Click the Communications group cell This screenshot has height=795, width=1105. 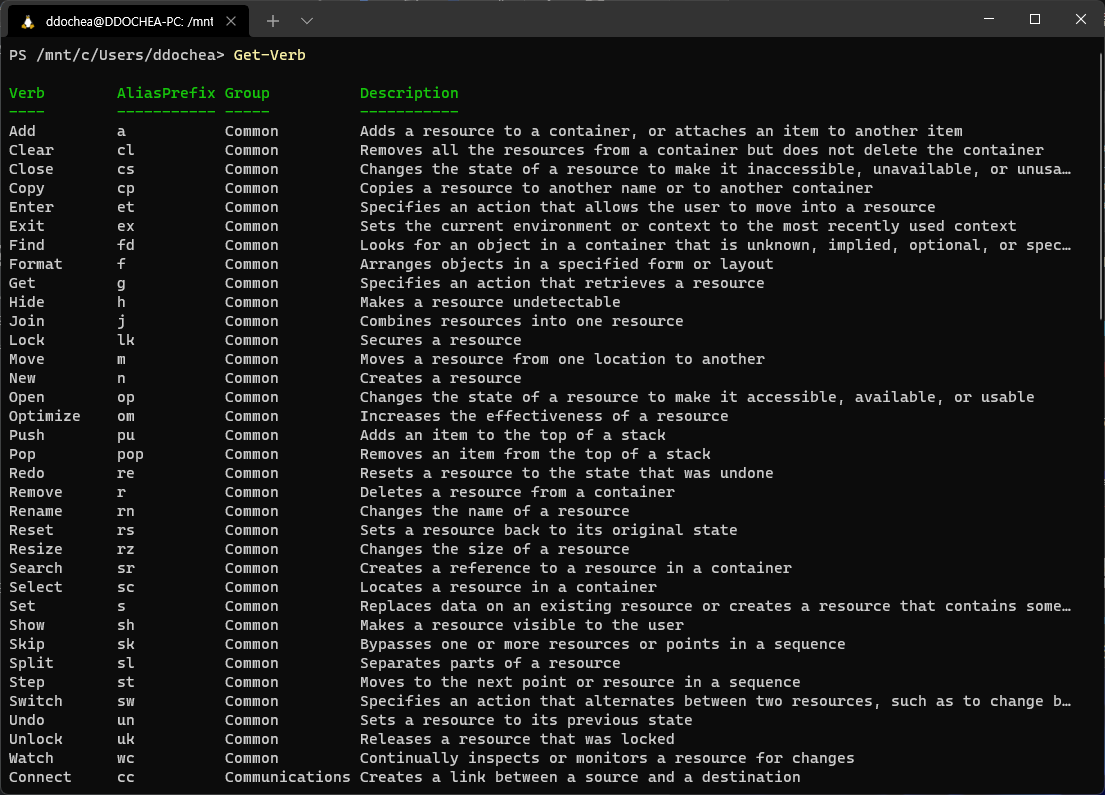click(288, 778)
